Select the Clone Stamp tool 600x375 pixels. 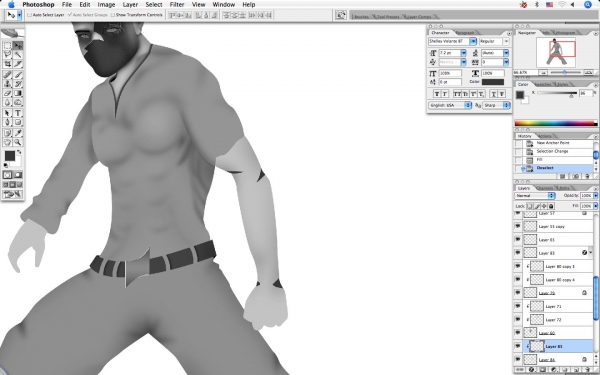point(7,84)
